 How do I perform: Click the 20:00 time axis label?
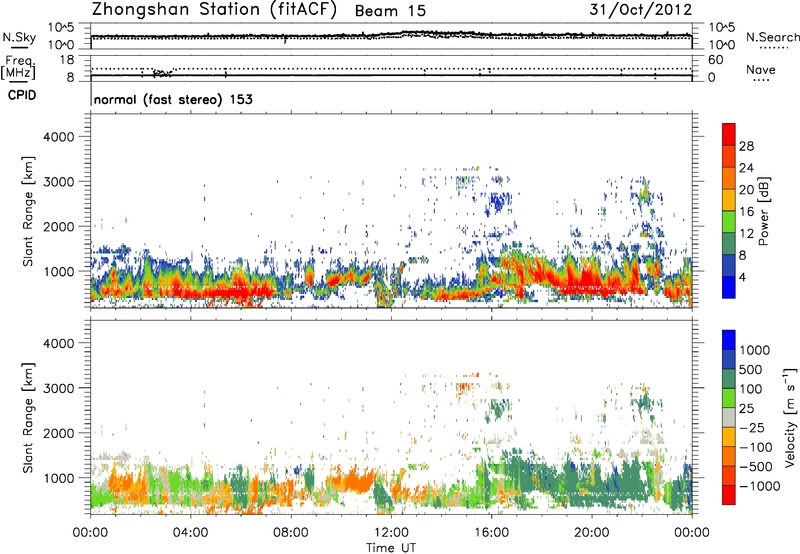coord(592,533)
